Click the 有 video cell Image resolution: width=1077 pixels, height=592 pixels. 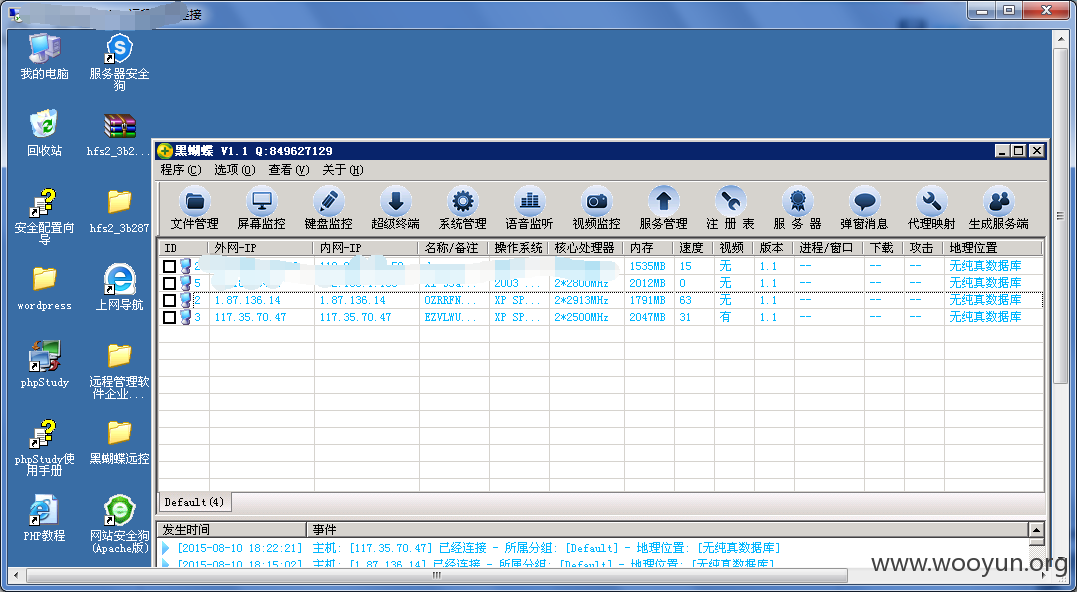pos(725,317)
